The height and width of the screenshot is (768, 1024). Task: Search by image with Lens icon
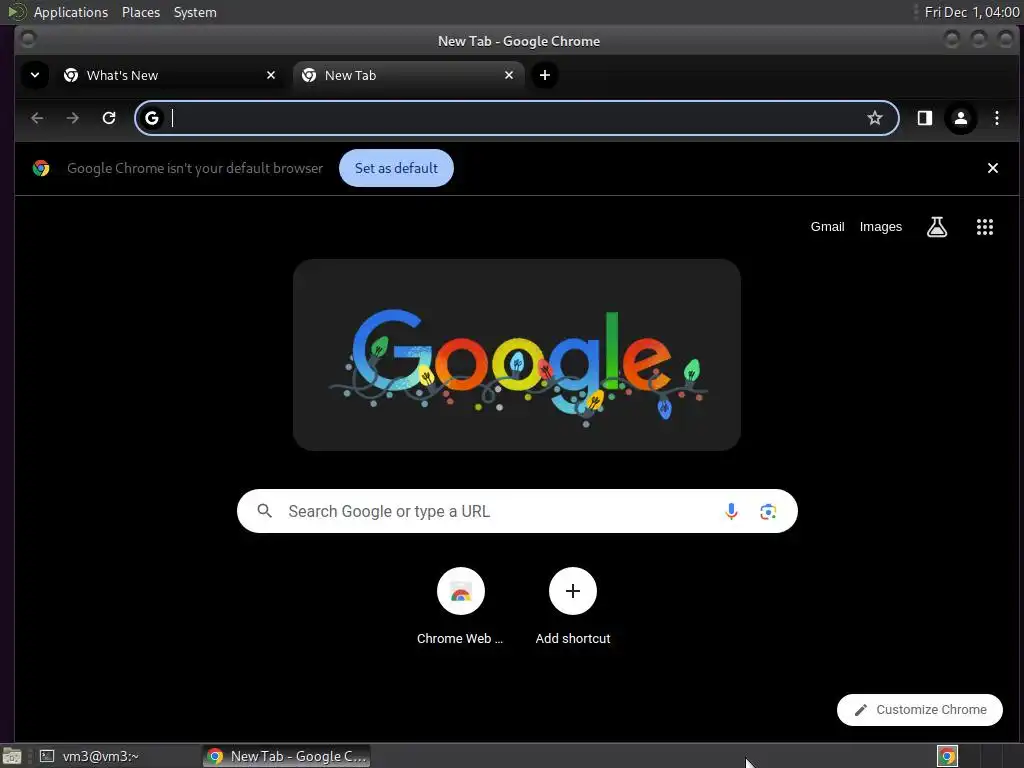pyautogui.click(x=768, y=511)
